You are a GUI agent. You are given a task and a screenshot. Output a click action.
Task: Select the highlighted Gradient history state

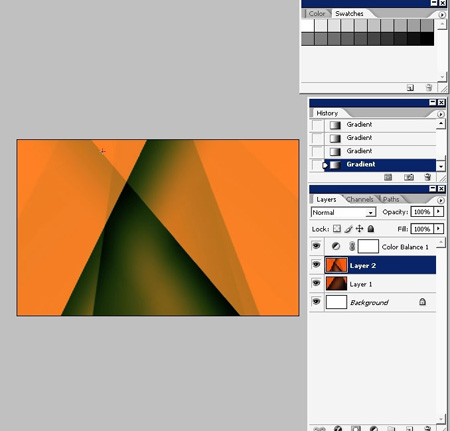click(380, 165)
